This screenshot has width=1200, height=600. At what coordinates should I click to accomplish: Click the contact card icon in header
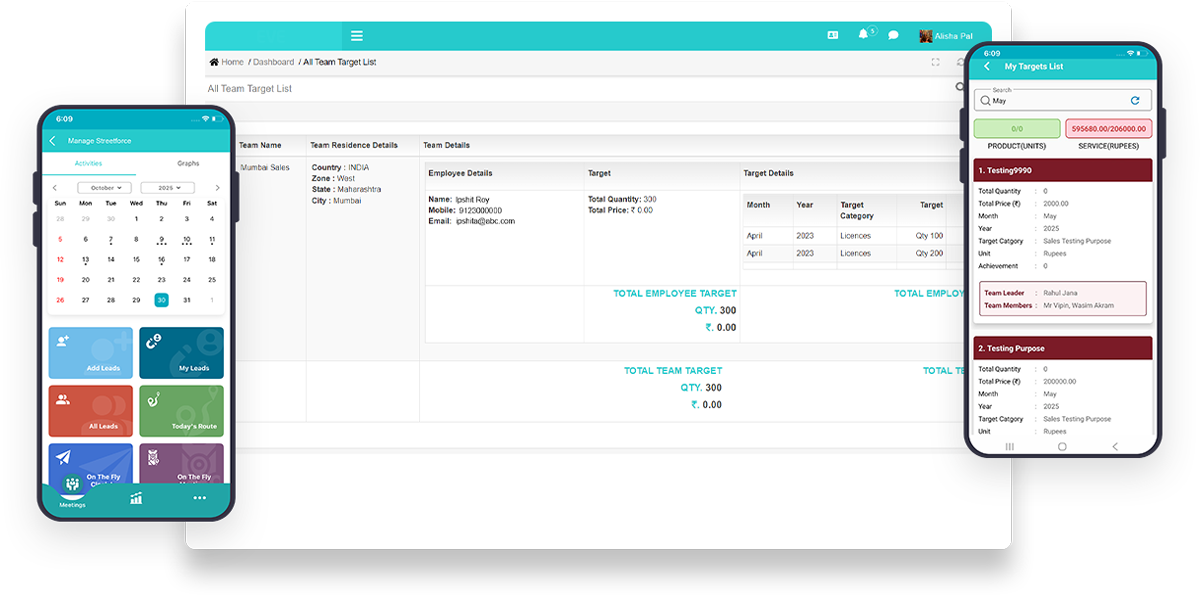point(832,35)
